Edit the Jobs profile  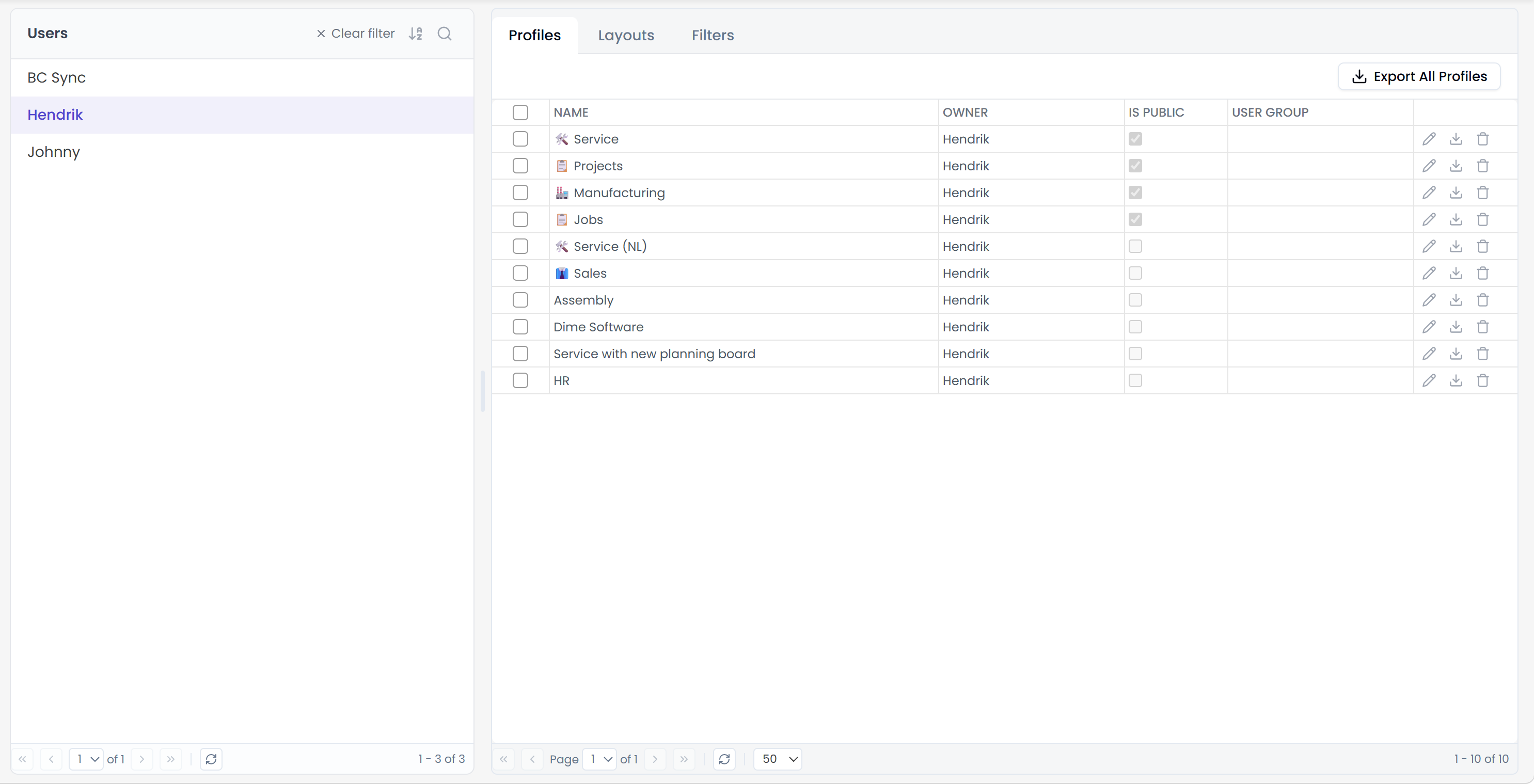1429,219
